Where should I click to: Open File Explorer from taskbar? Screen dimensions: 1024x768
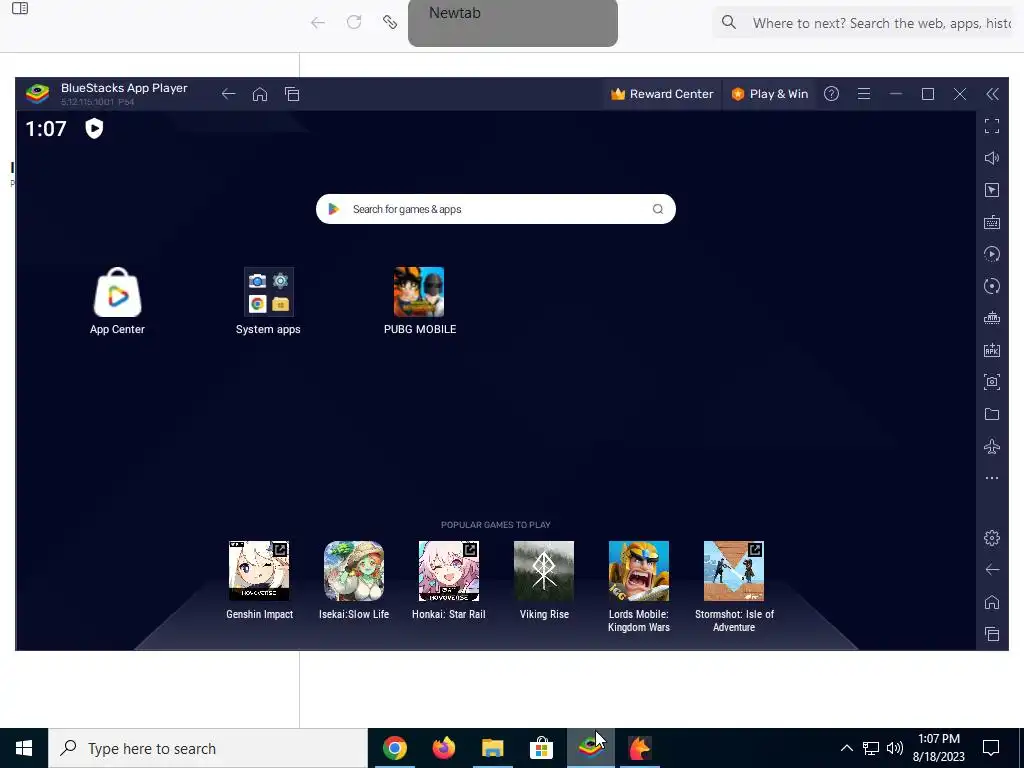[x=493, y=748]
